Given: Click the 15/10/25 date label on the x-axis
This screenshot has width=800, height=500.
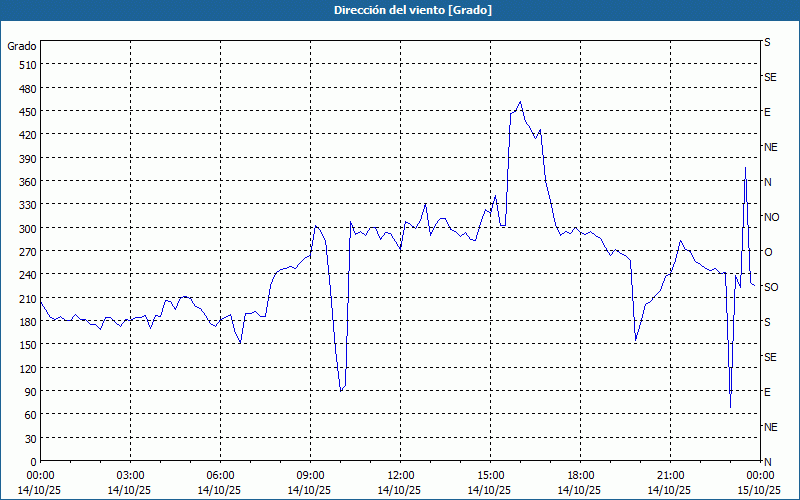Looking at the screenshot, I should click(x=758, y=490).
